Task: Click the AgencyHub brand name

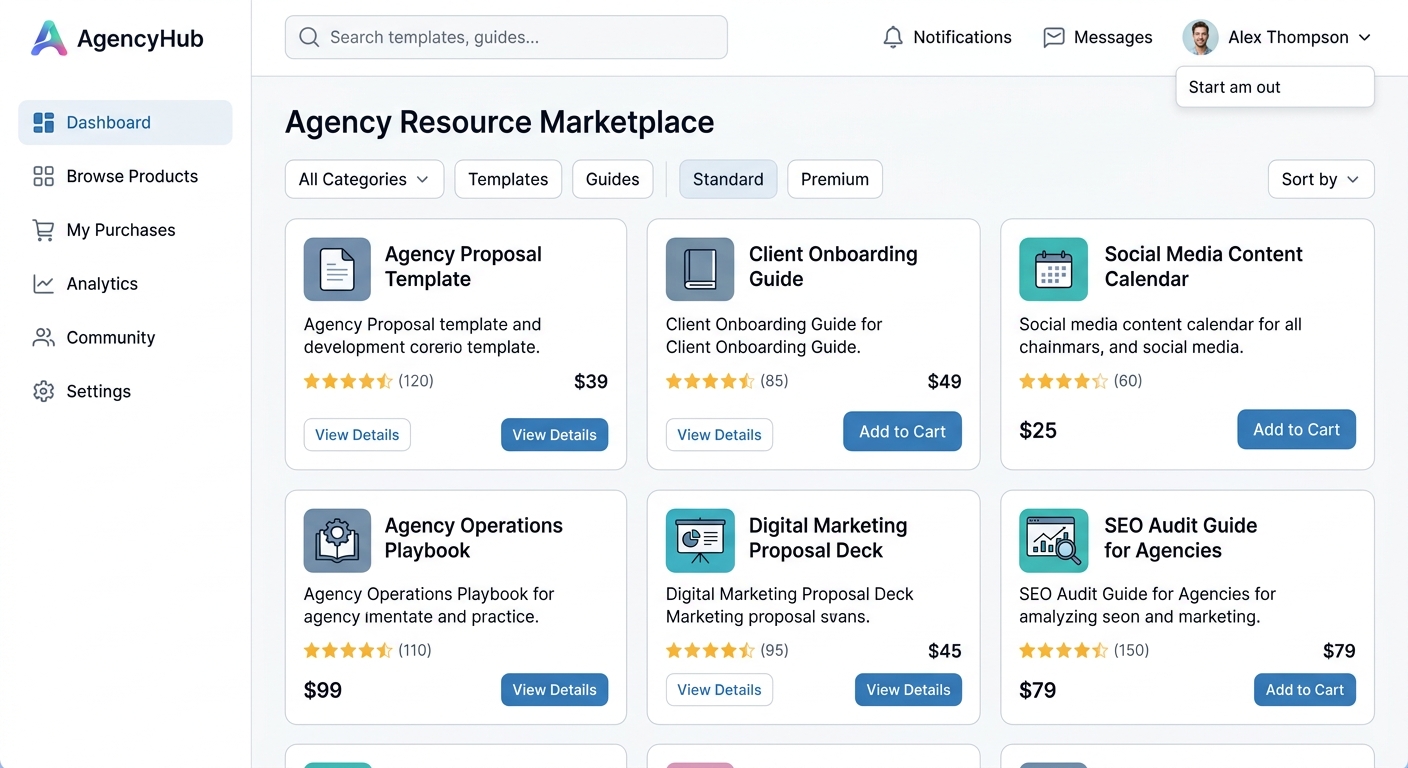Action: pyautogui.click(x=140, y=39)
